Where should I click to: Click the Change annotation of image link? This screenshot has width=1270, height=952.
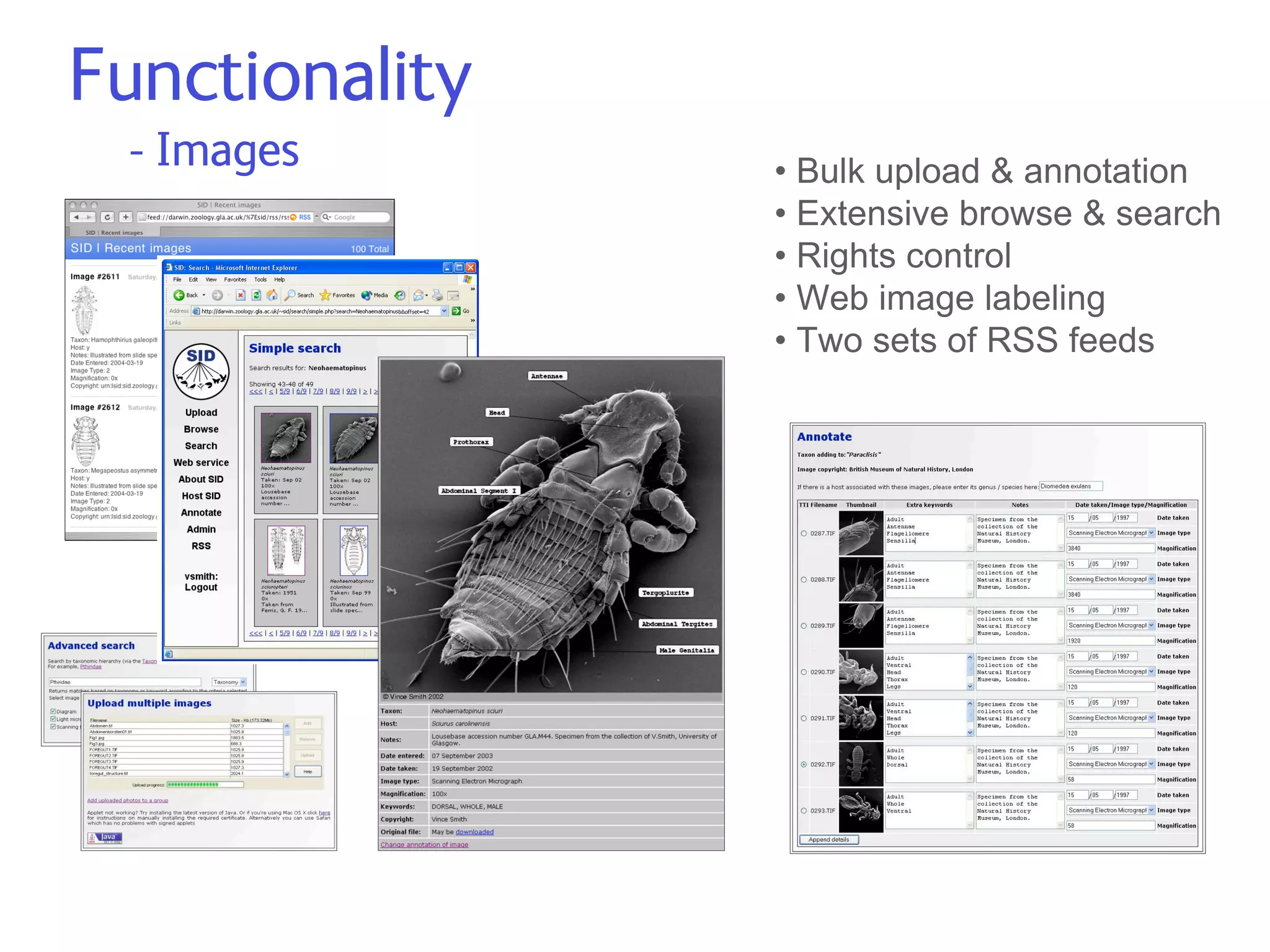point(424,845)
